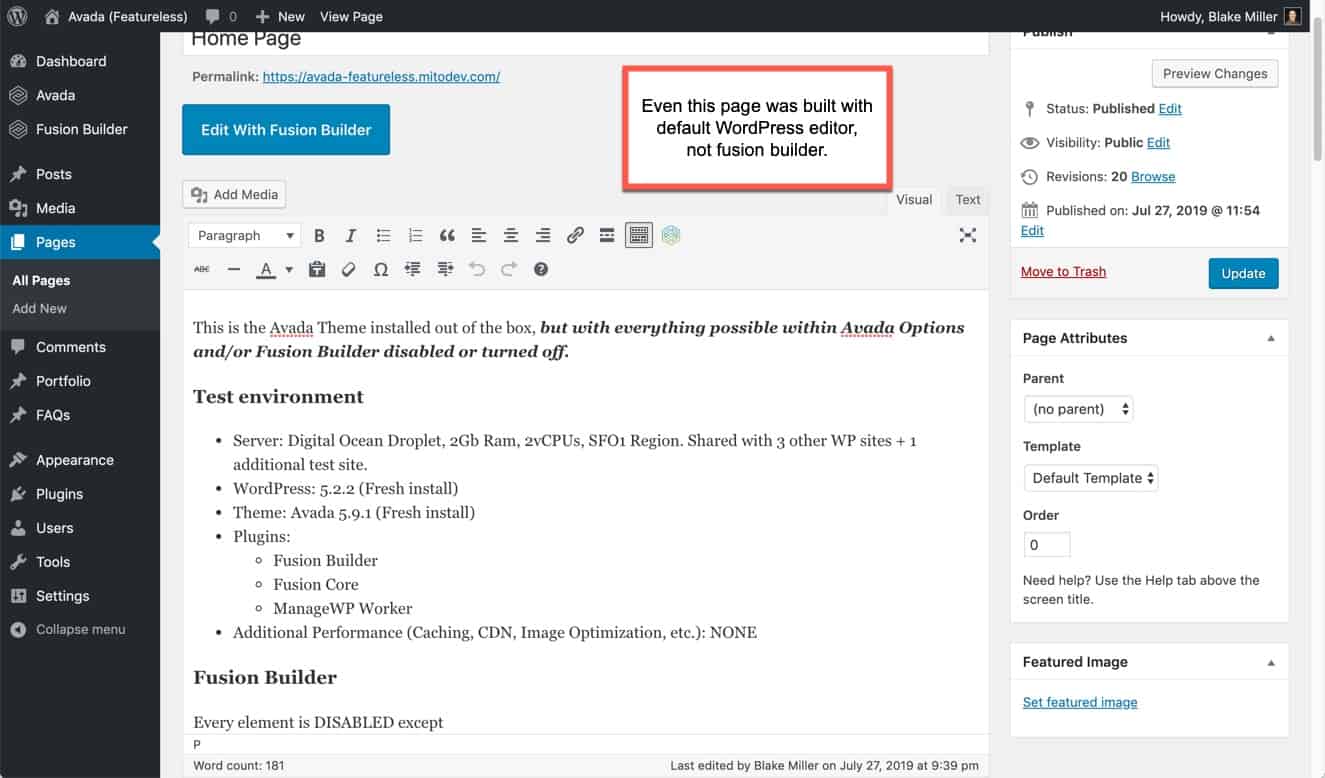The height and width of the screenshot is (778, 1325).
Task: Click the Preview Changes button
Action: [1215, 74]
